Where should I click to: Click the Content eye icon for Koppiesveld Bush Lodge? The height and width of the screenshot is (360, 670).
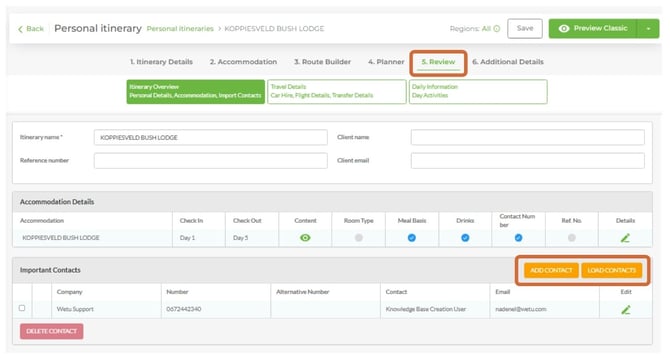click(x=305, y=238)
